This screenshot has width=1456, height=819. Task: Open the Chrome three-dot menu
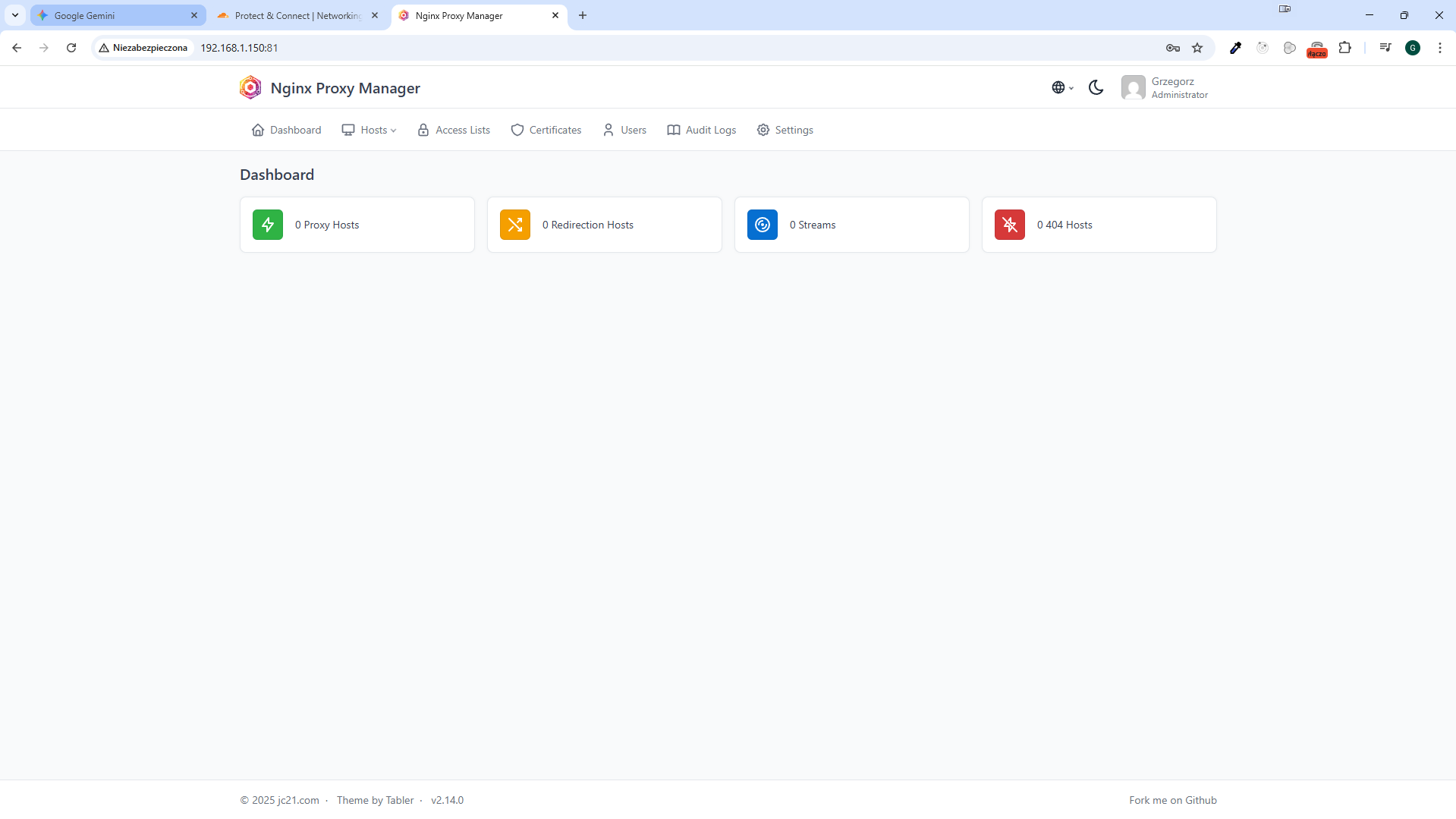(1440, 48)
